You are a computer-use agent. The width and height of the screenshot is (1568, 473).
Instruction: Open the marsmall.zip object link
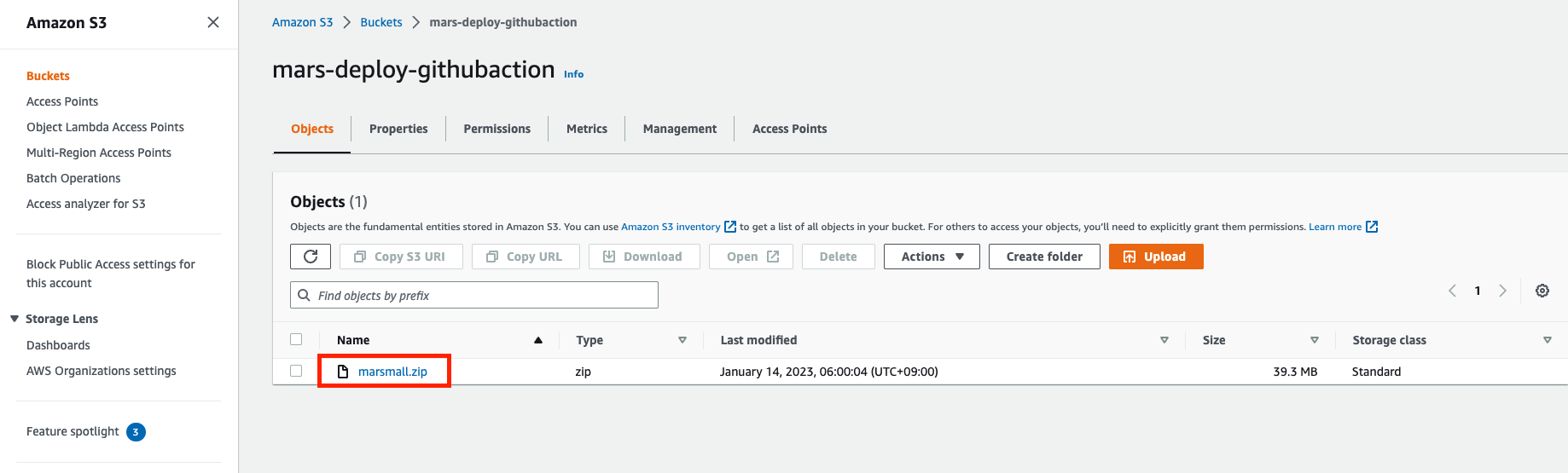click(392, 372)
